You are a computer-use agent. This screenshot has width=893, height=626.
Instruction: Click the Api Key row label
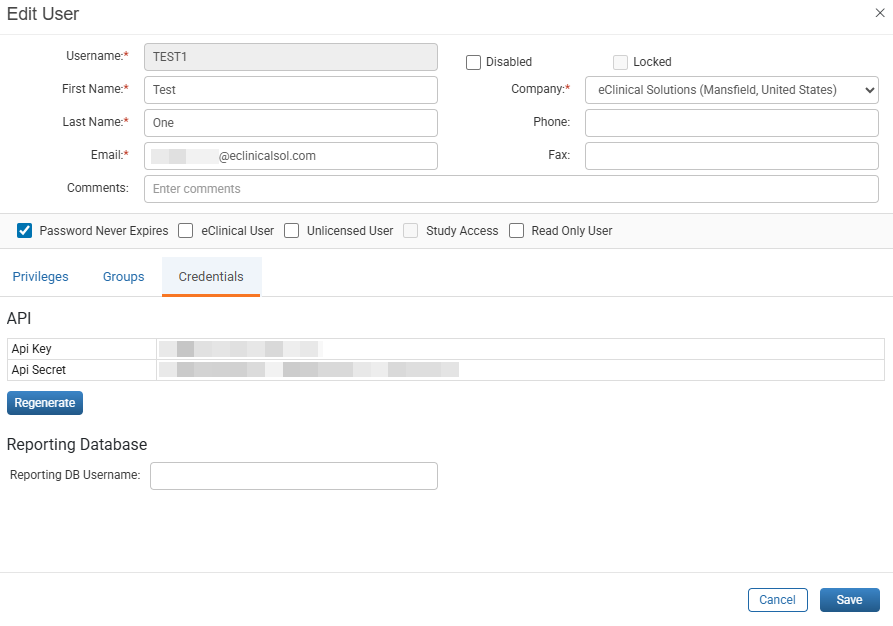pyautogui.click(x=31, y=349)
